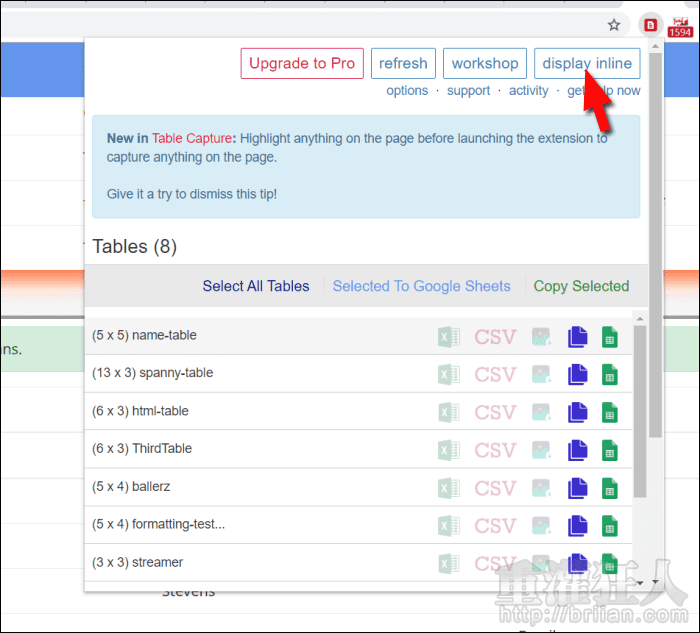The height and width of the screenshot is (633, 700).
Task: Open ballerz in Google Sheets
Action: tap(609, 488)
